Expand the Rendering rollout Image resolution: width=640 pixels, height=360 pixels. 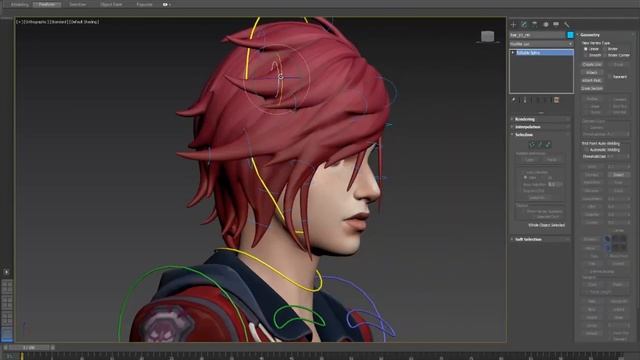541,119
